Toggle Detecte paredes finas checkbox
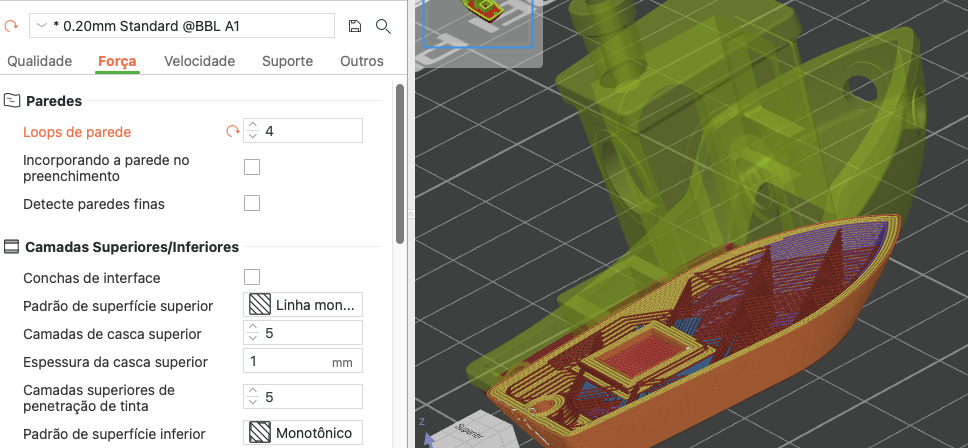 [x=252, y=203]
